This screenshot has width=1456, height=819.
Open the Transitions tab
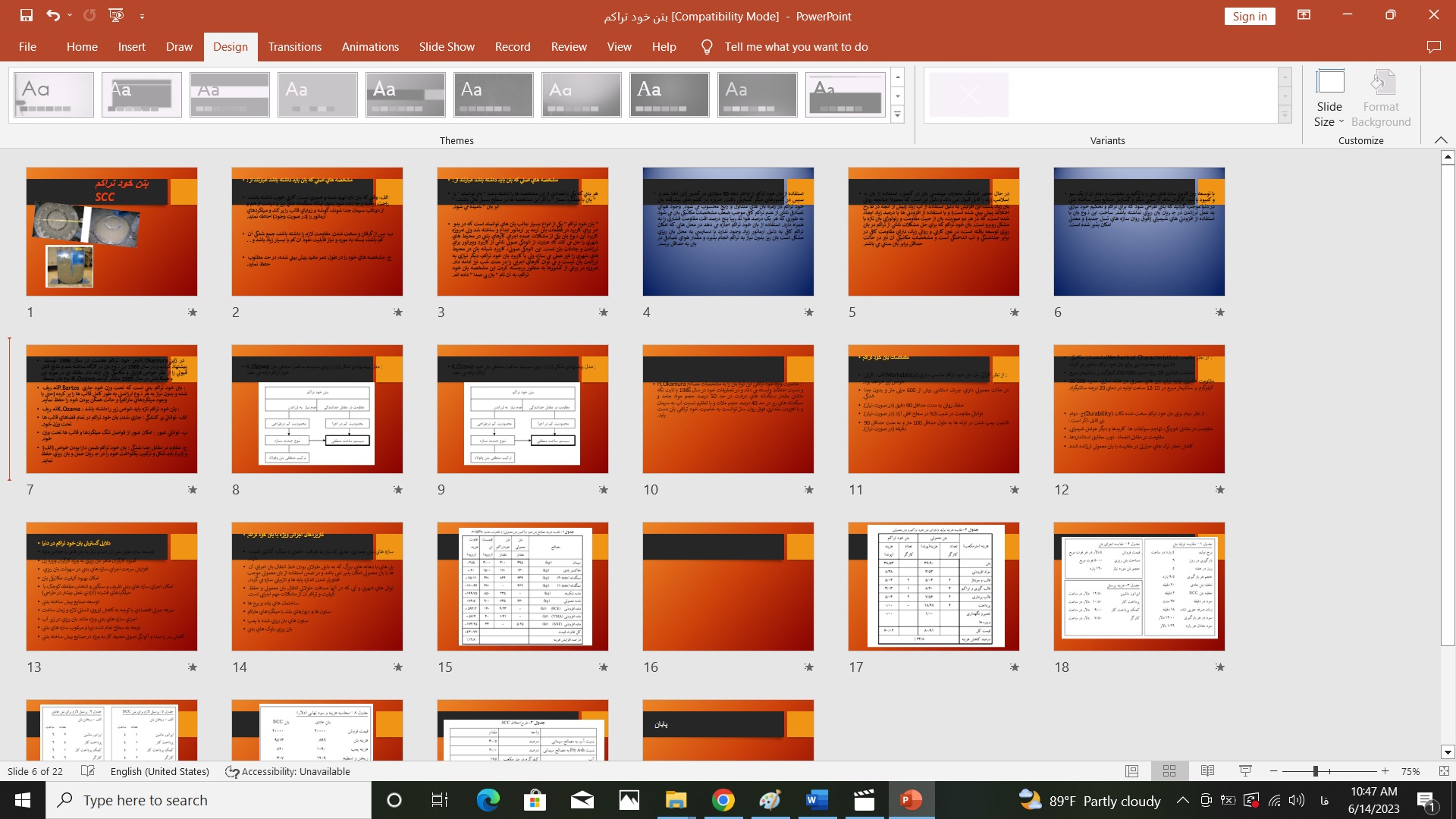tap(294, 47)
